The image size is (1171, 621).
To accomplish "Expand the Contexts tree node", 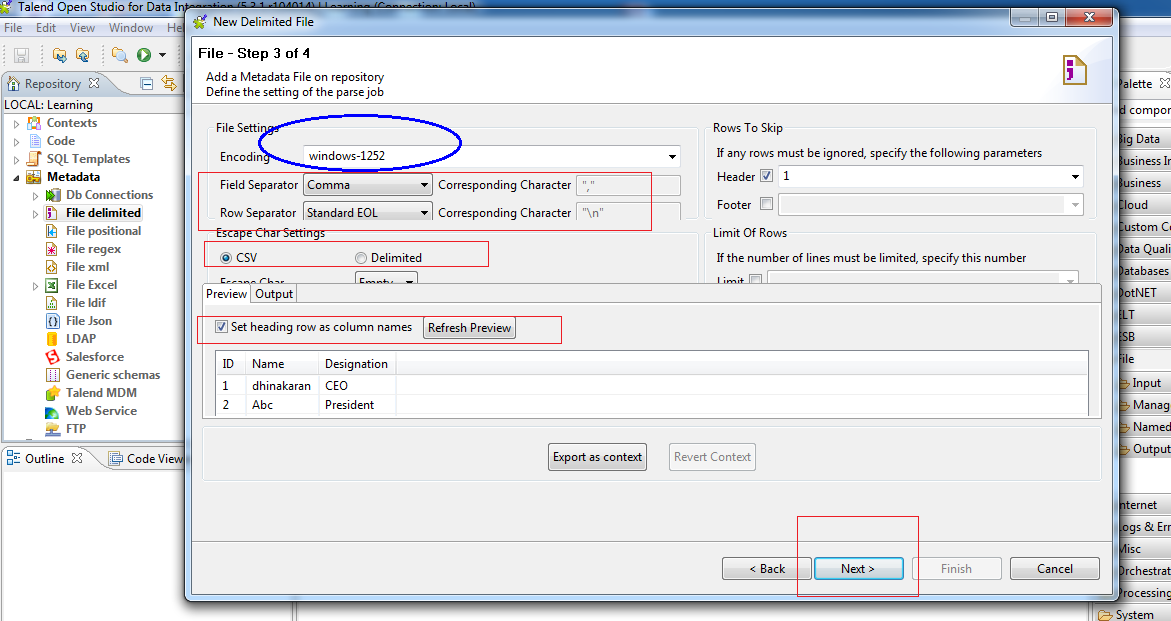I will tap(16, 124).
